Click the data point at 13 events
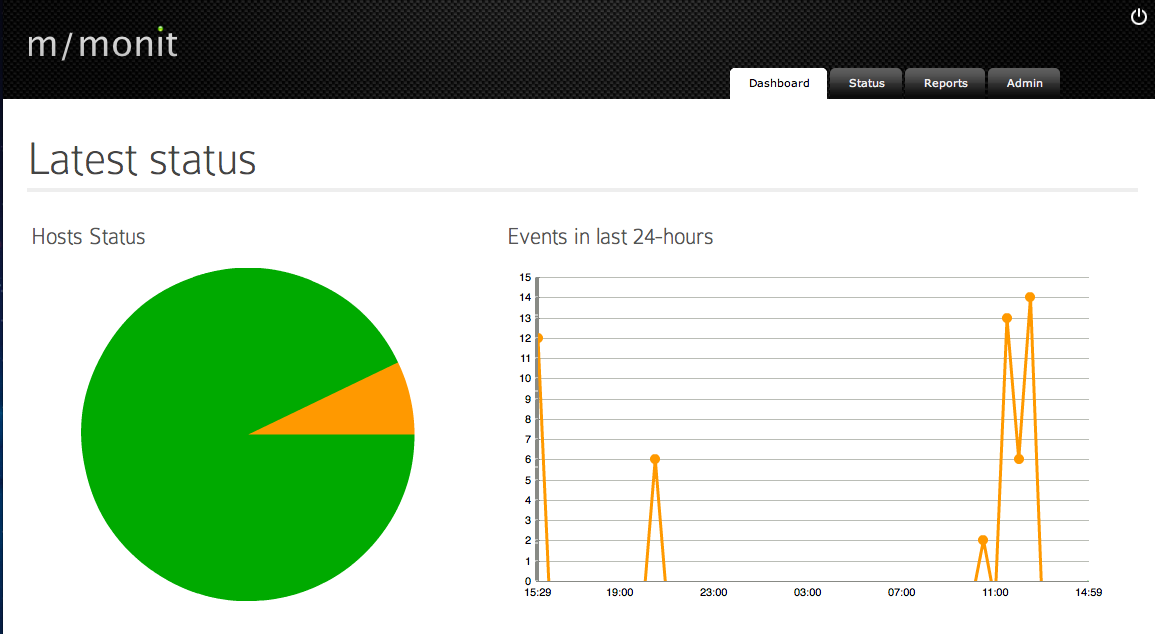 (1007, 318)
